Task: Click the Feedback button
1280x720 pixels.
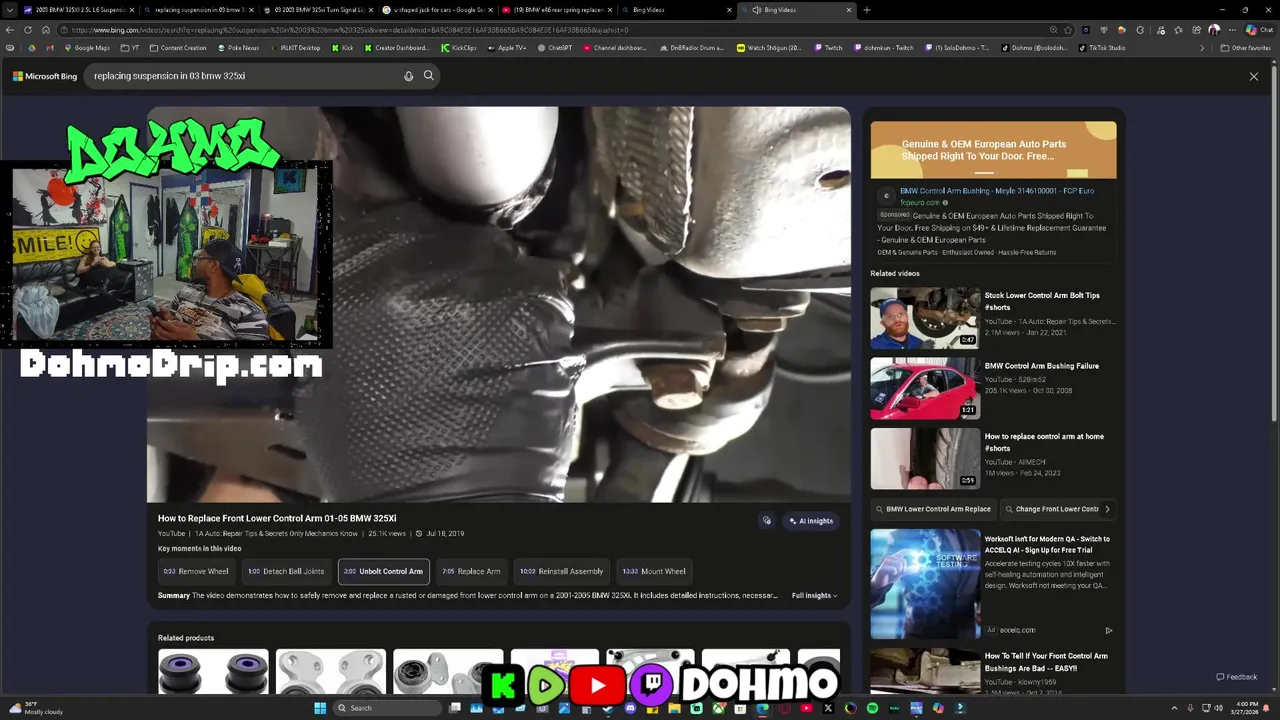Action: tap(1237, 677)
